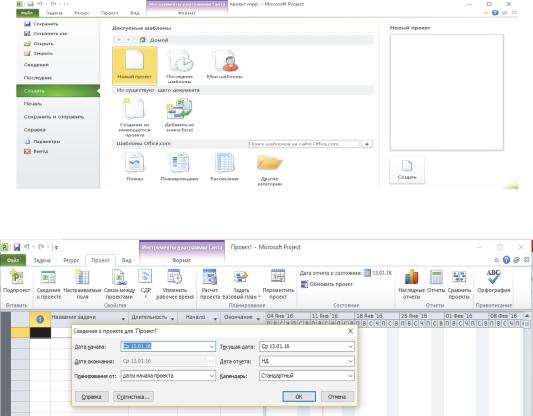533x416 pixels.
Task: Confirm the project info dialog with OK
Action: coord(299,397)
